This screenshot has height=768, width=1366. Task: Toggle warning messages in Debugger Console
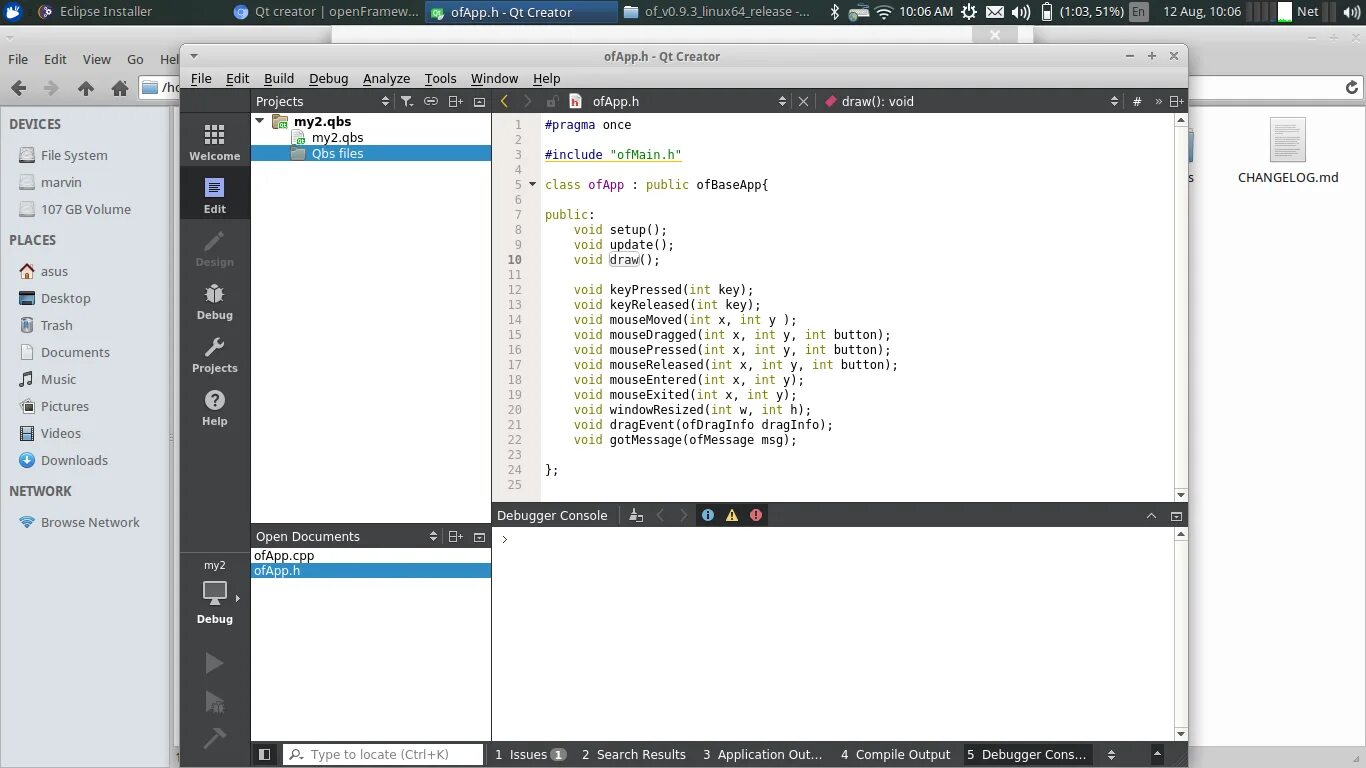pyautogui.click(x=732, y=515)
